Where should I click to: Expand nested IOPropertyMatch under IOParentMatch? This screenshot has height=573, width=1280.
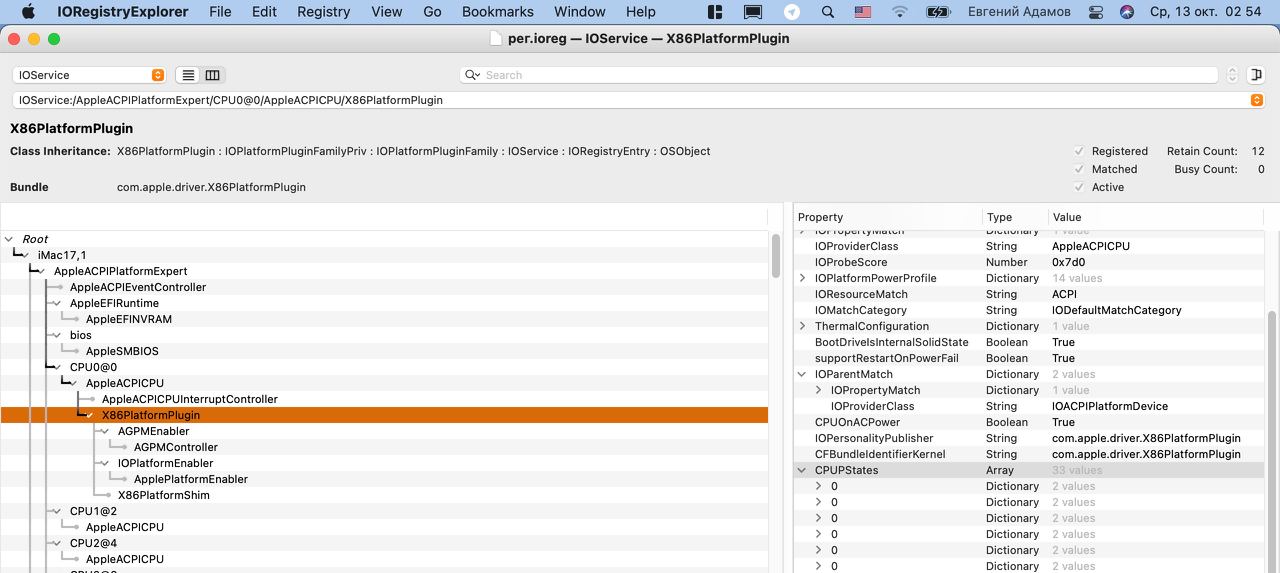[819, 390]
